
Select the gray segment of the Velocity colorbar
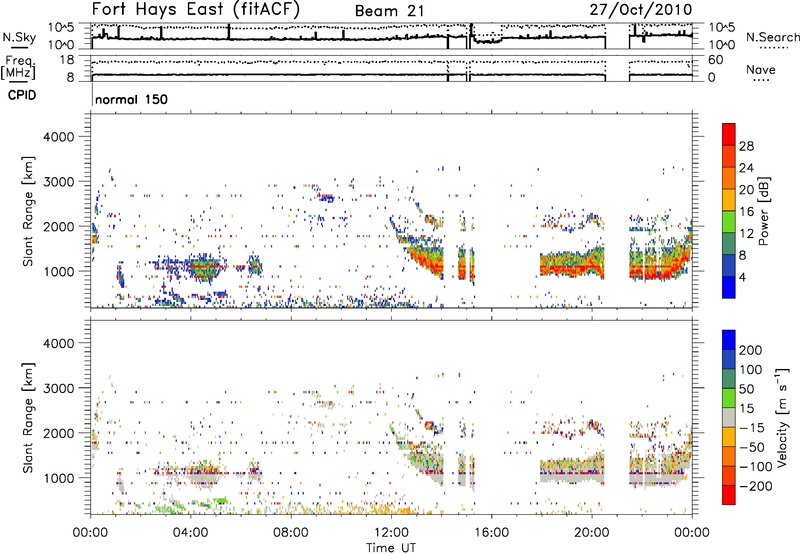tap(729, 418)
